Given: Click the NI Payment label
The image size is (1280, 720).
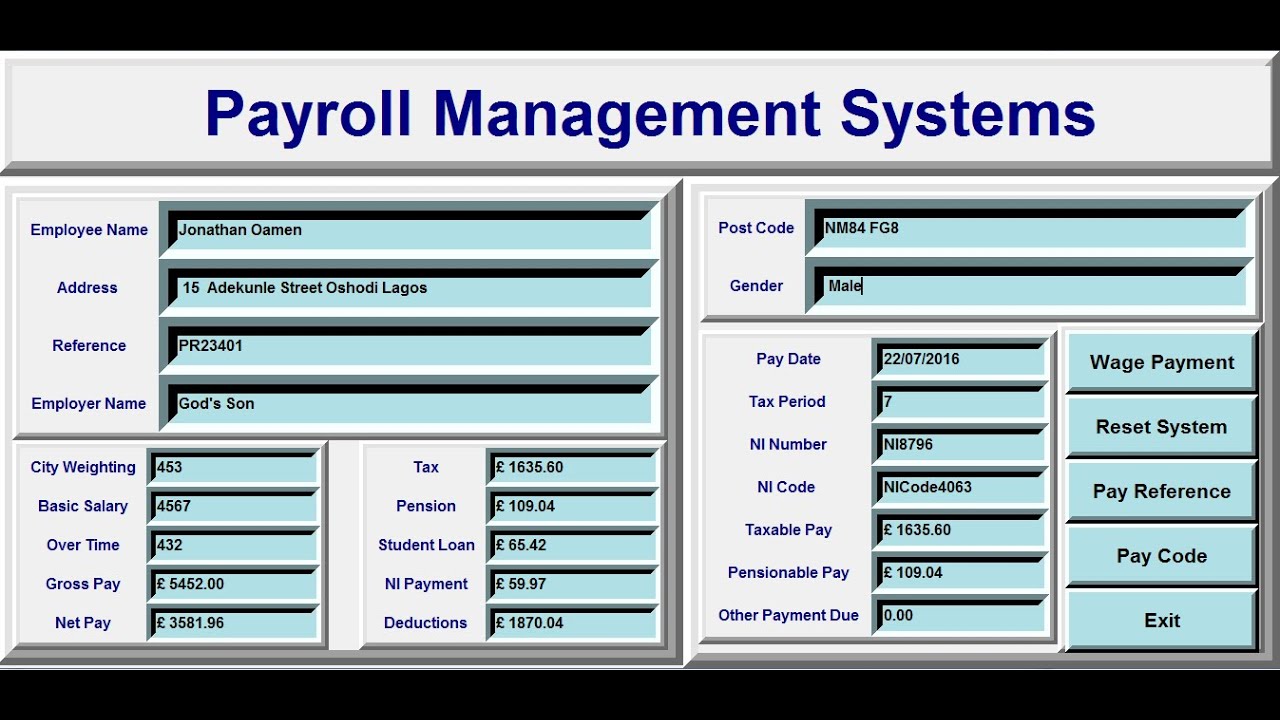Looking at the screenshot, I should [x=426, y=584].
